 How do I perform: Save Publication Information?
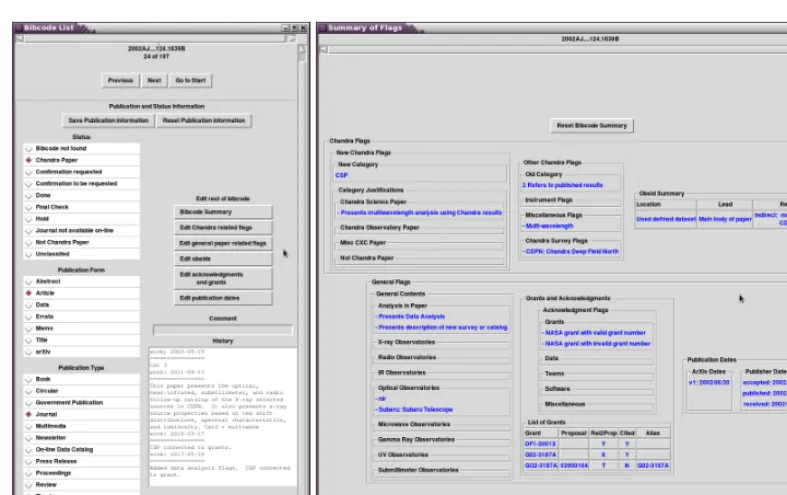click(108, 120)
